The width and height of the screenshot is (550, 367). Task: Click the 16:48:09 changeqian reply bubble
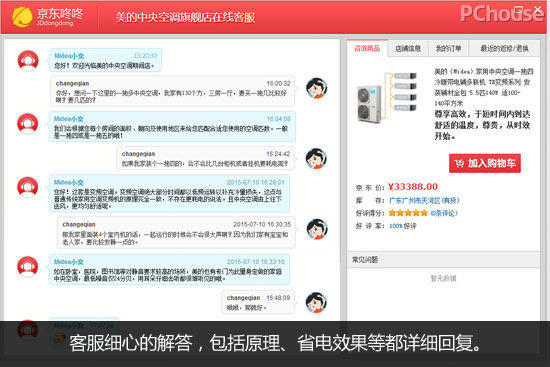[x=258, y=302]
